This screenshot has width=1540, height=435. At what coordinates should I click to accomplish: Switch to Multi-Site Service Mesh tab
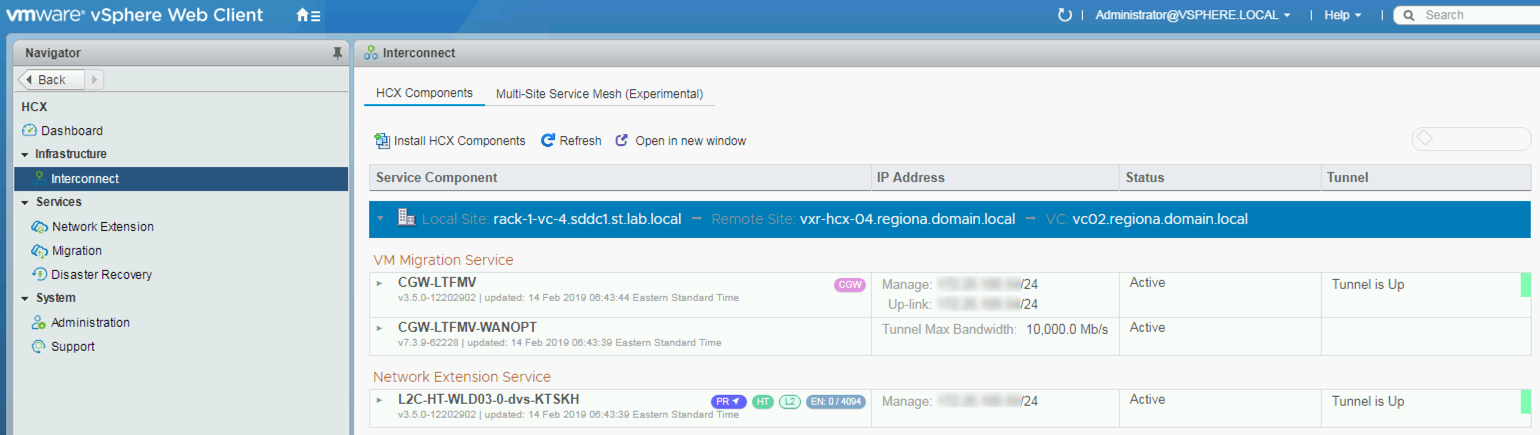click(x=599, y=94)
